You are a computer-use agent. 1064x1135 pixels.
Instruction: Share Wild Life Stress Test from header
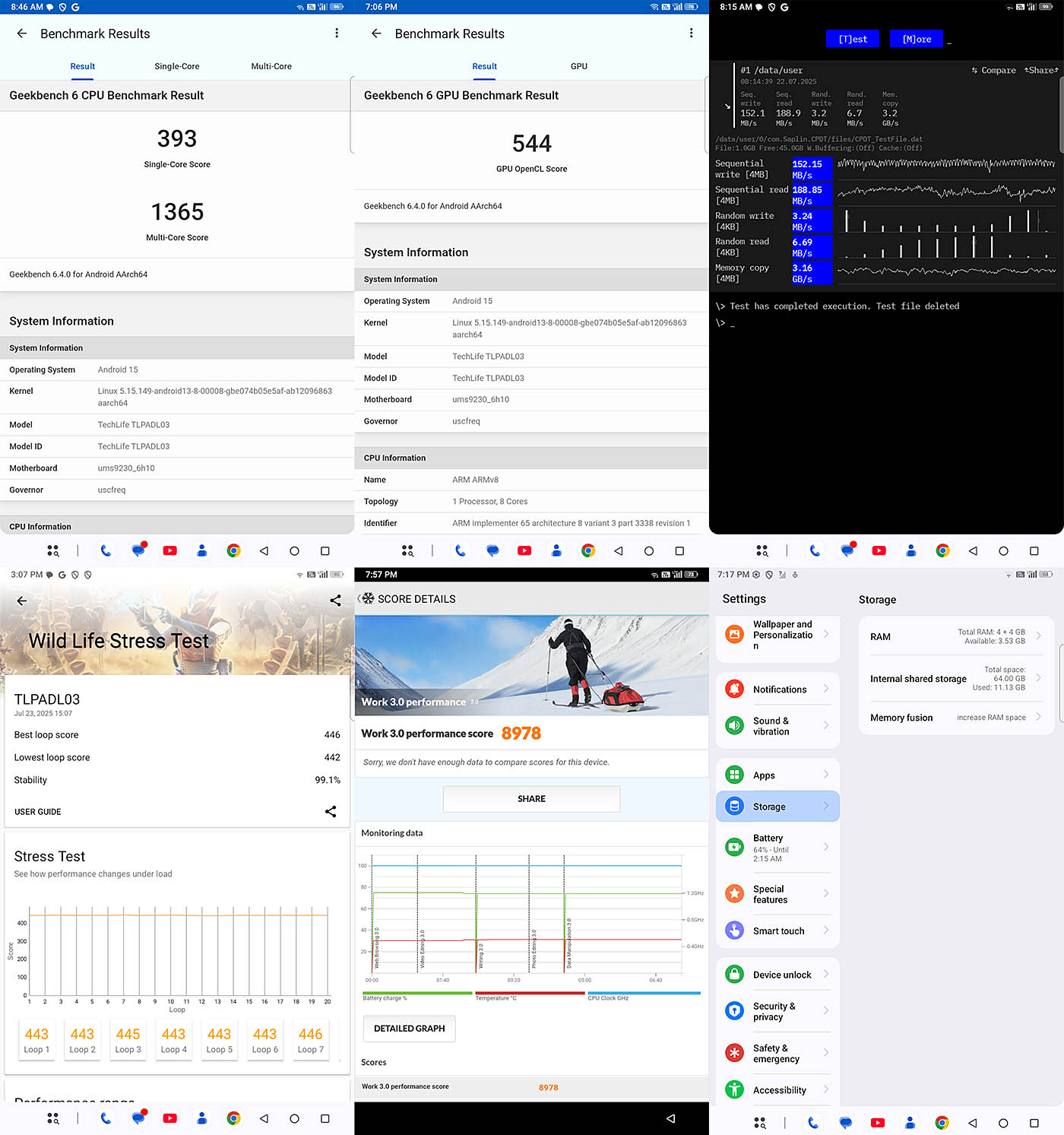coord(335,601)
